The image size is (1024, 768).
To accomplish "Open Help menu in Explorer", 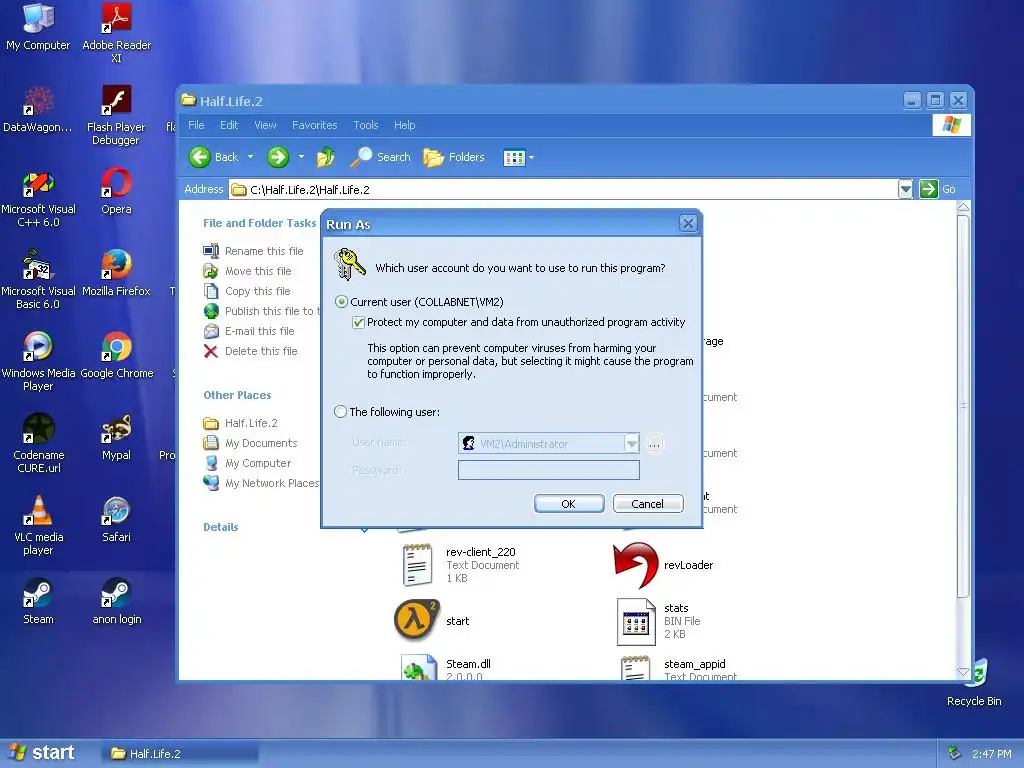I will (x=404, y=125).
